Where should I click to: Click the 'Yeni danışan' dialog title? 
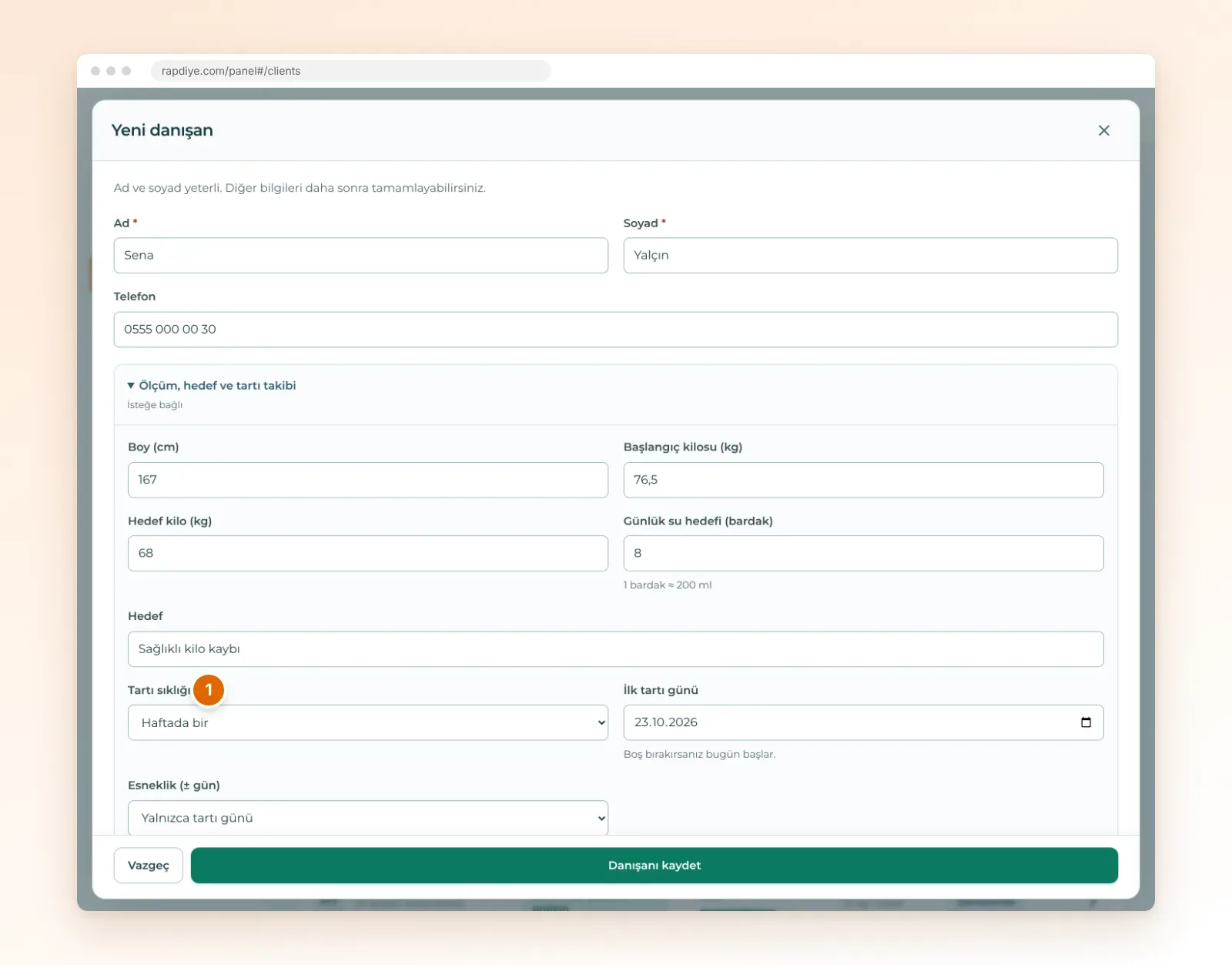162,130
